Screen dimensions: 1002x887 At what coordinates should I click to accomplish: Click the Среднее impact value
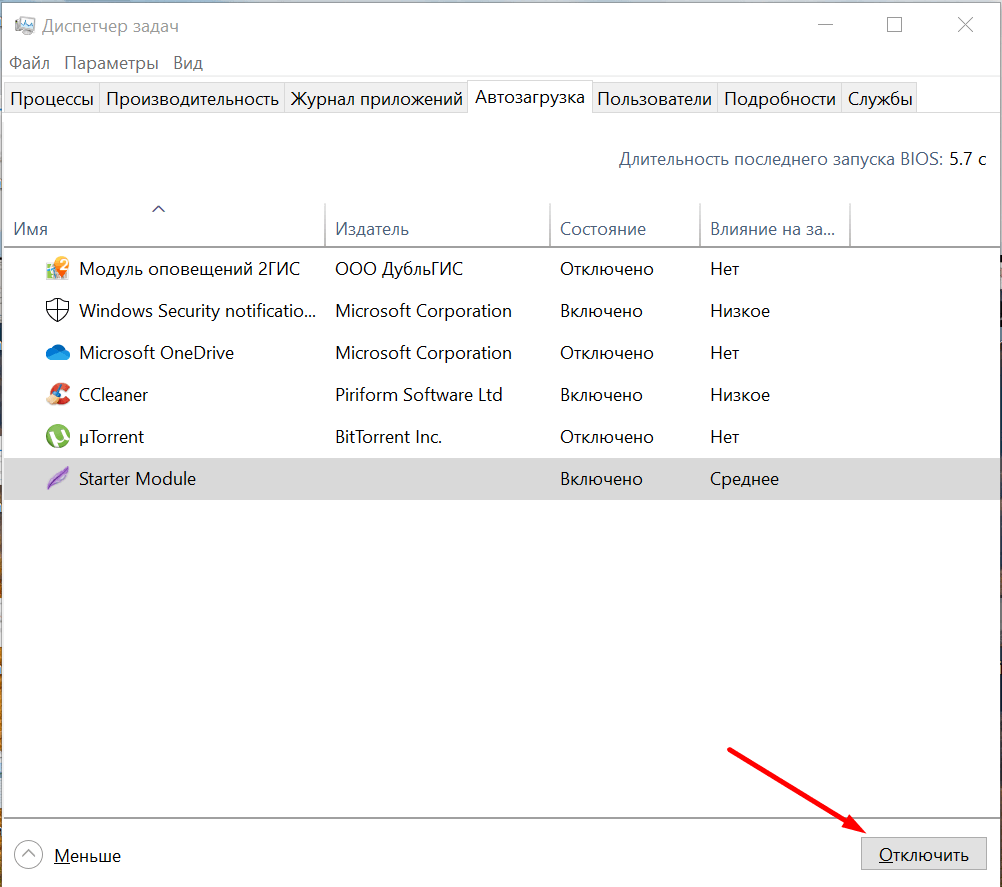point(744,479)
